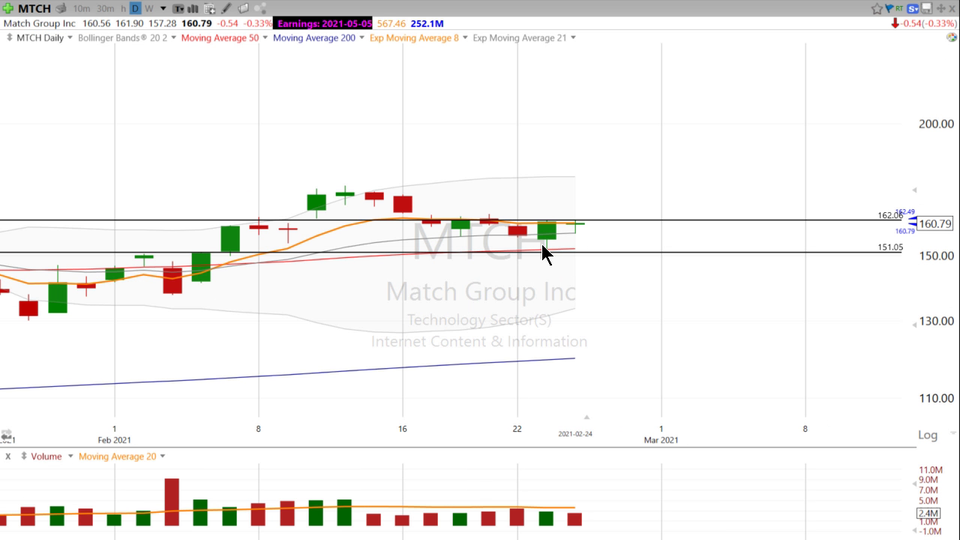This screenshot has height=540, width=960.
Task: Open the chart template 'T' menu
Action: 178,9
